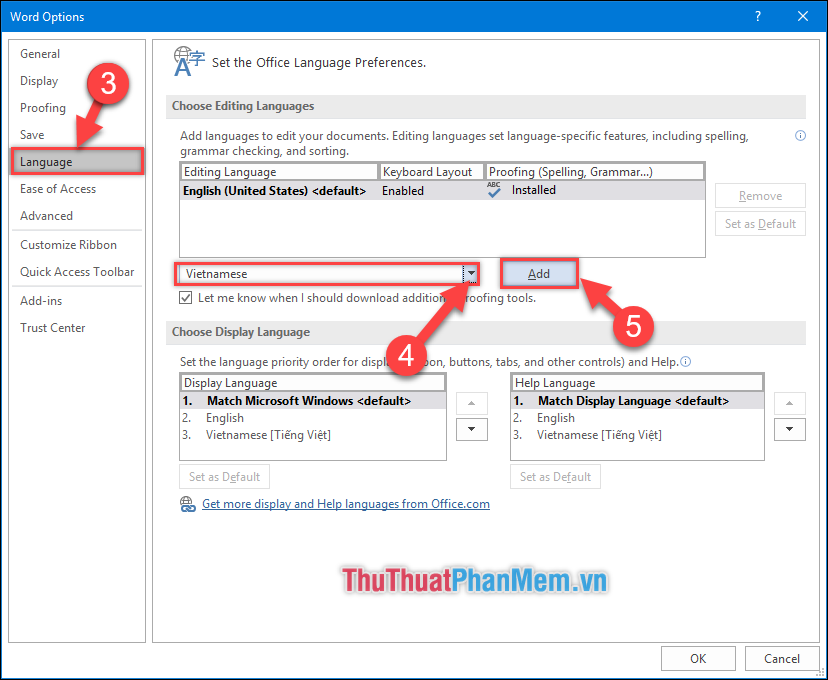Open 'Get more display and Help languages' link
The width and height of the screenshot is (828, 680).
346,504
